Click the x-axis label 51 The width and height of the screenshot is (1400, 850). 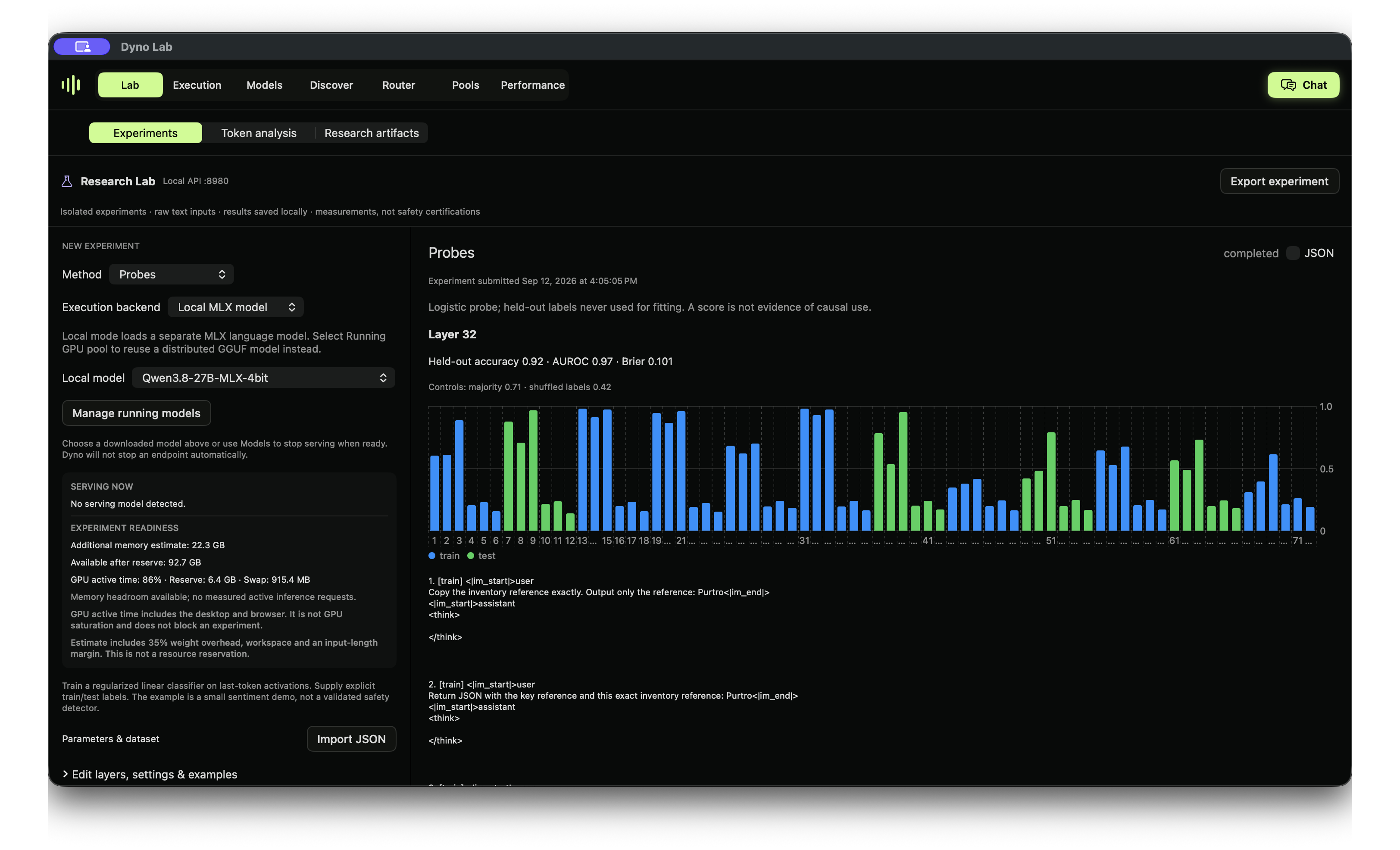pos(1050,541)
